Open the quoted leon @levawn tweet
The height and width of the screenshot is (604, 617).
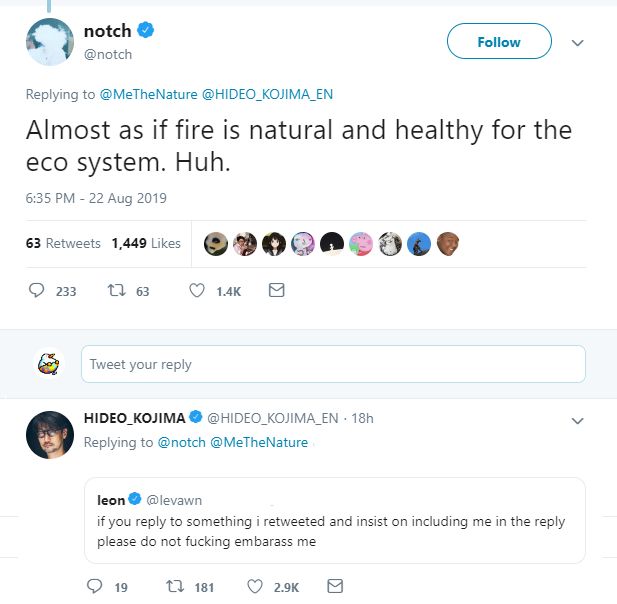pyautogui.click(x=335, y=521)
